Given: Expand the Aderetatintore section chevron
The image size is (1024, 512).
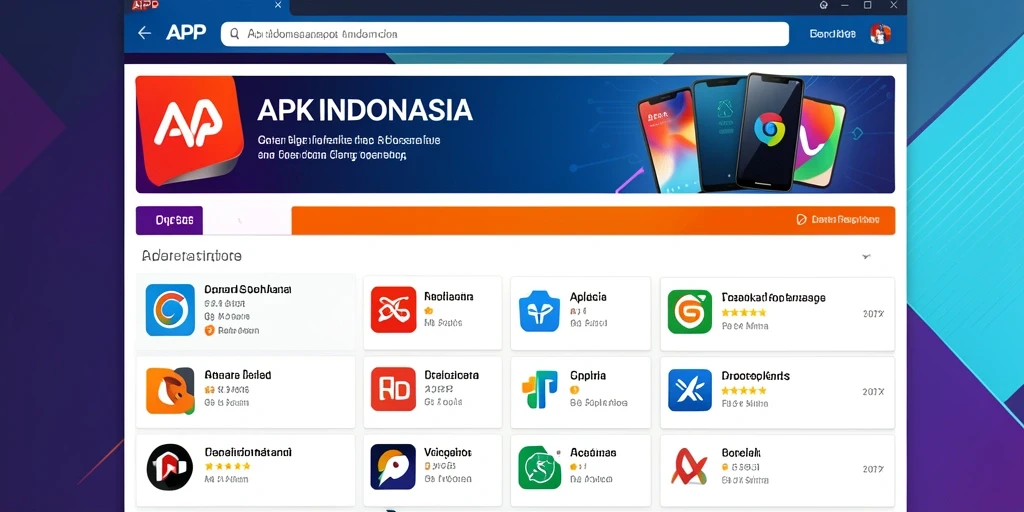Looking at the screenshot, I should coord(867,257).
